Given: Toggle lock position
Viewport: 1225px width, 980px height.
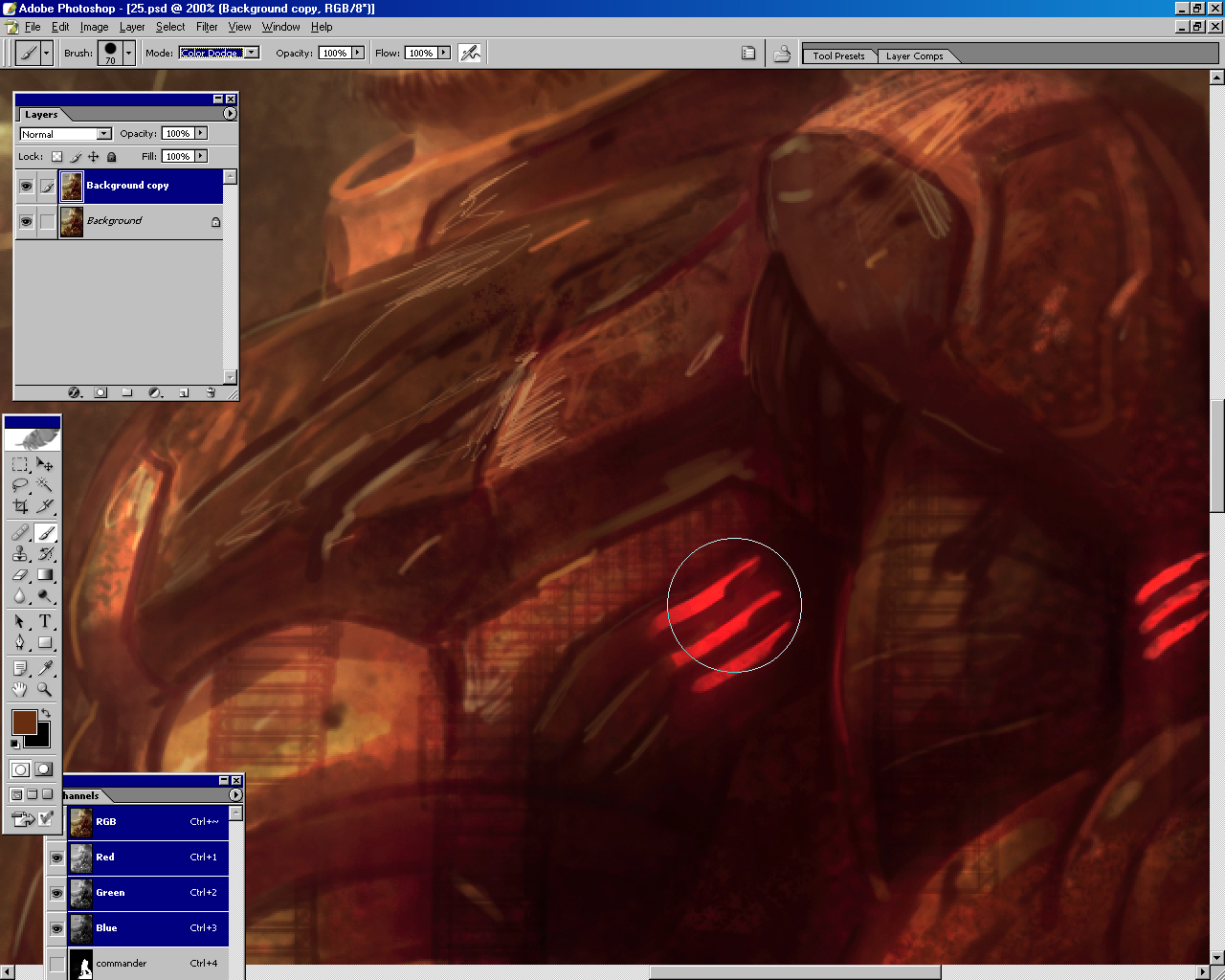Looking at the screenshot, I should tap(94, 157).
